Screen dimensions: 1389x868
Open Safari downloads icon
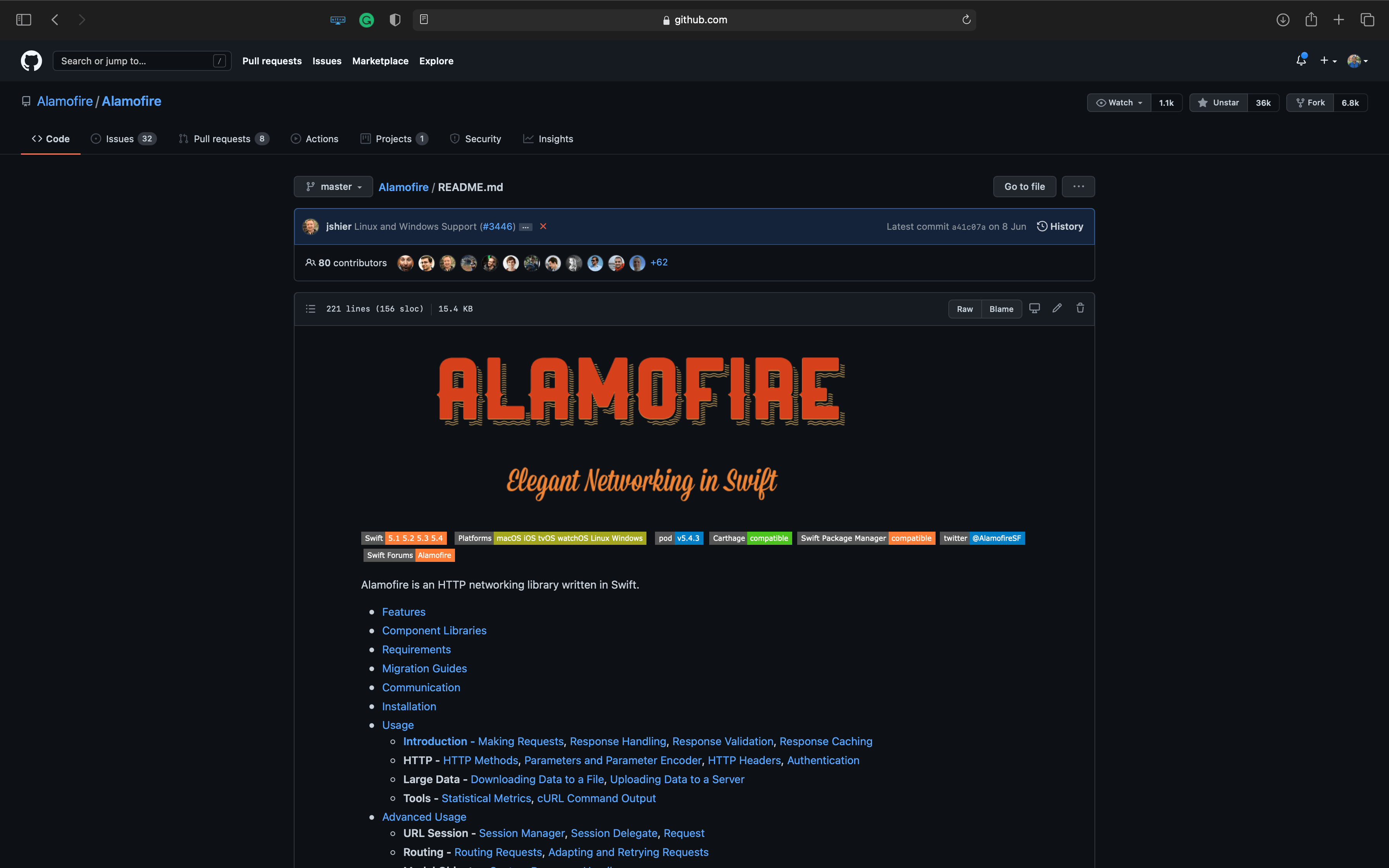click(1283, 19)
